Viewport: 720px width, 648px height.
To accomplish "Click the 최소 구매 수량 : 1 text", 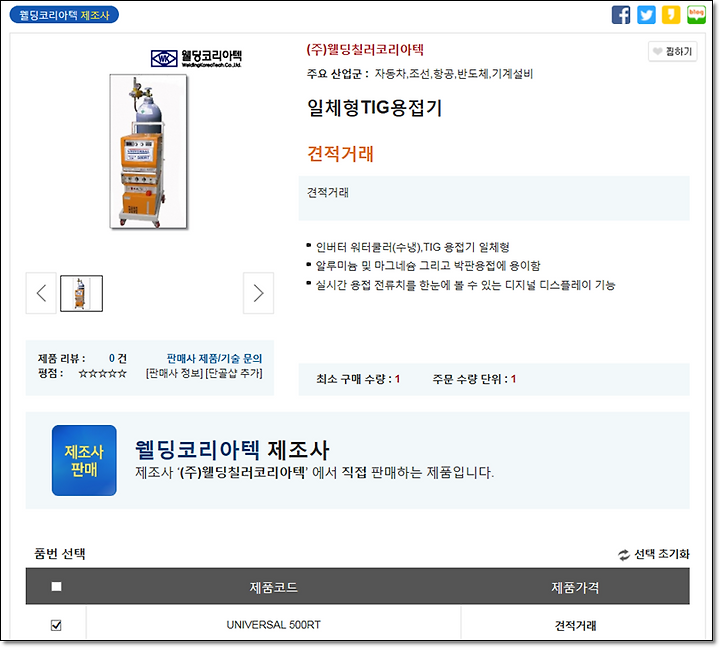I will pyautogui.click(x=358, y=379).
